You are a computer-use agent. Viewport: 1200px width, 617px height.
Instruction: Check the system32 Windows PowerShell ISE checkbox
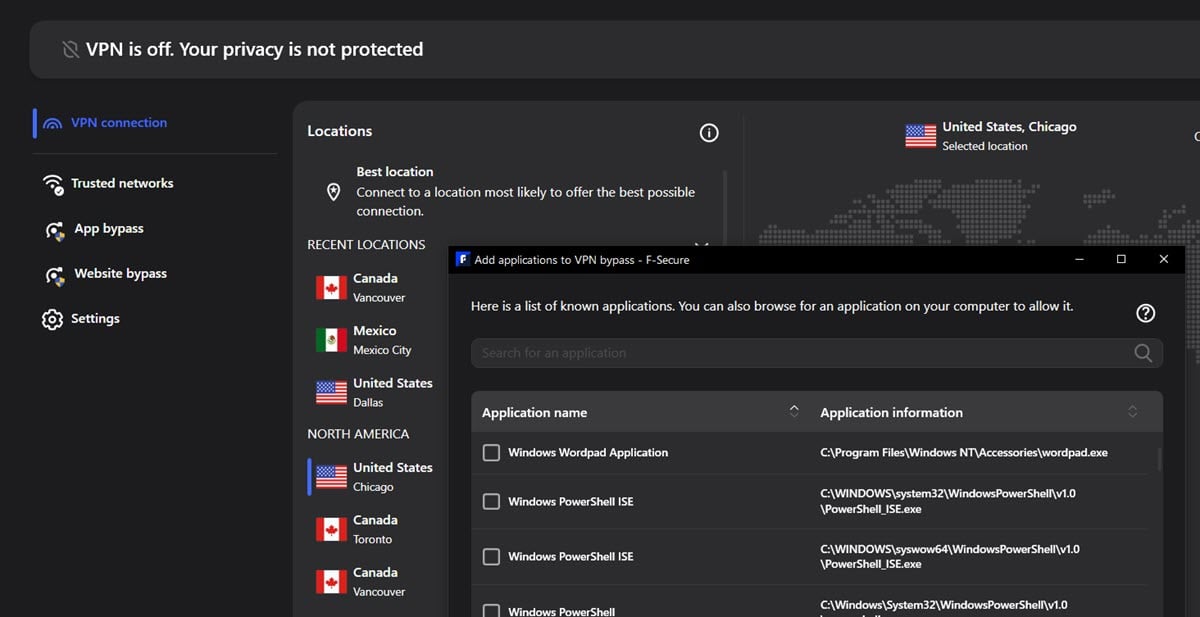491,501
